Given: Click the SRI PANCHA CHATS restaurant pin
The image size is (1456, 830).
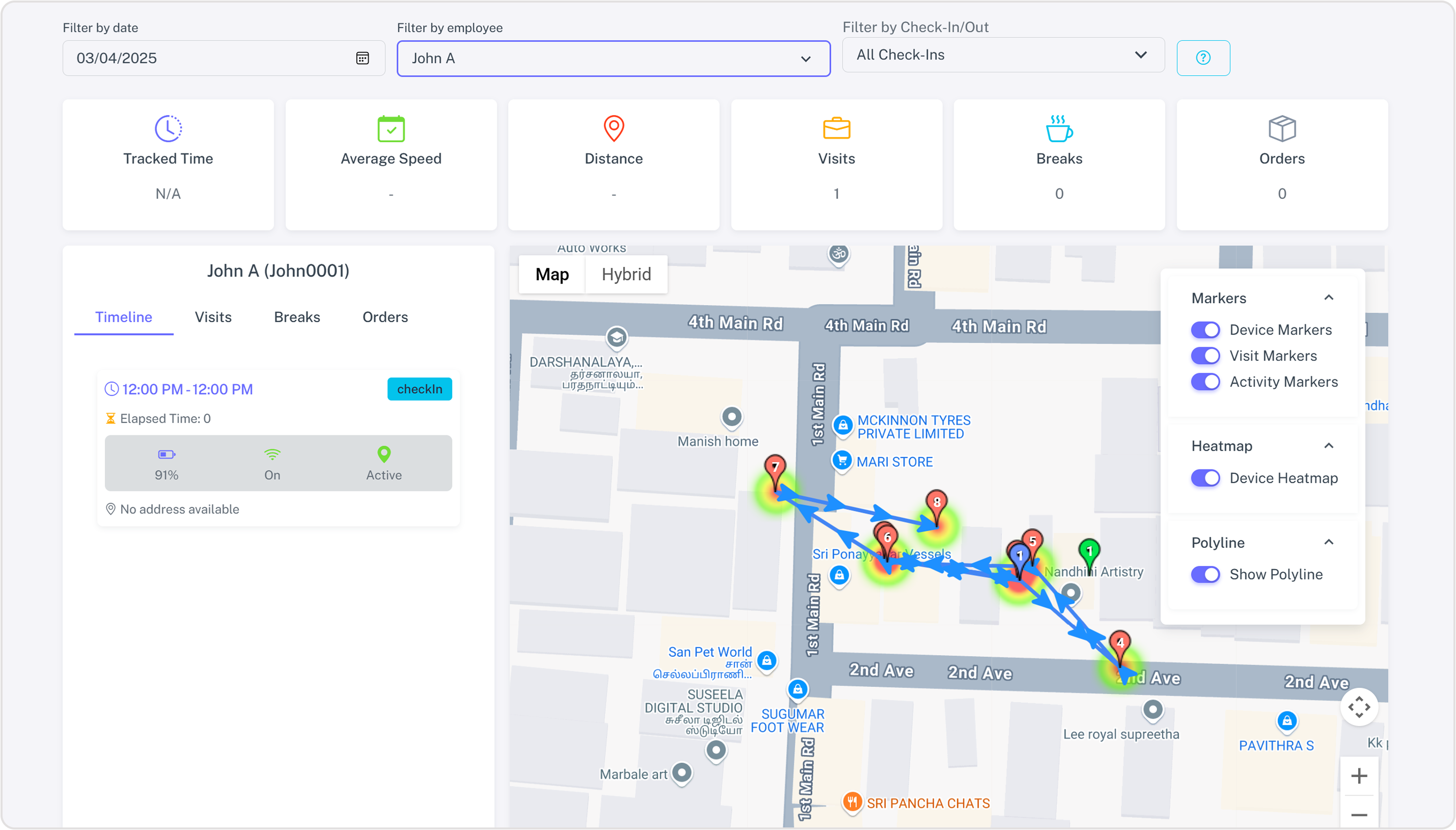Looking at the screenshot, I should coord(851,803).
